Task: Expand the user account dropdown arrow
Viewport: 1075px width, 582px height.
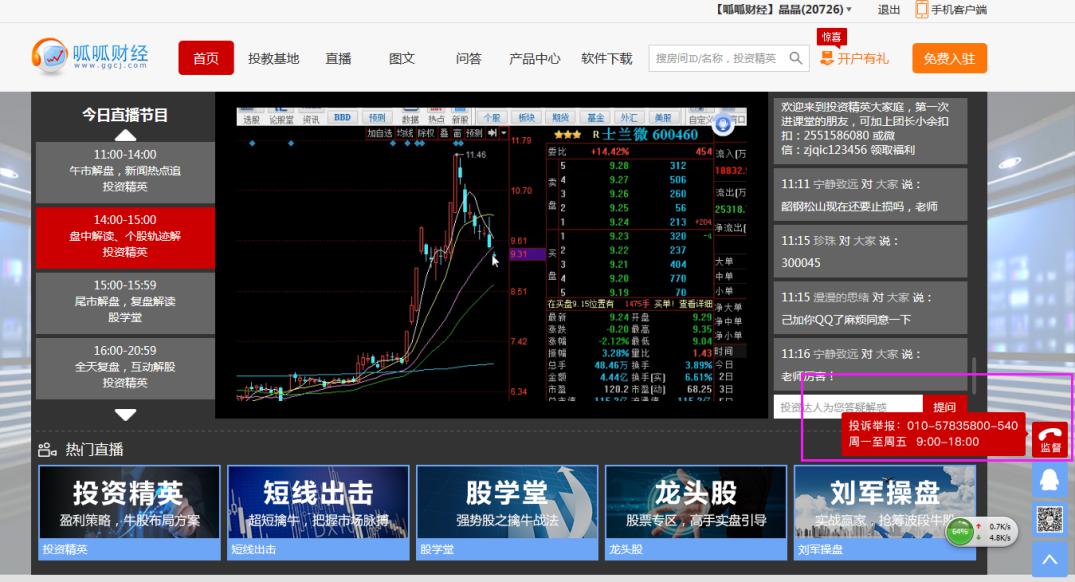Action: (849, 10)
